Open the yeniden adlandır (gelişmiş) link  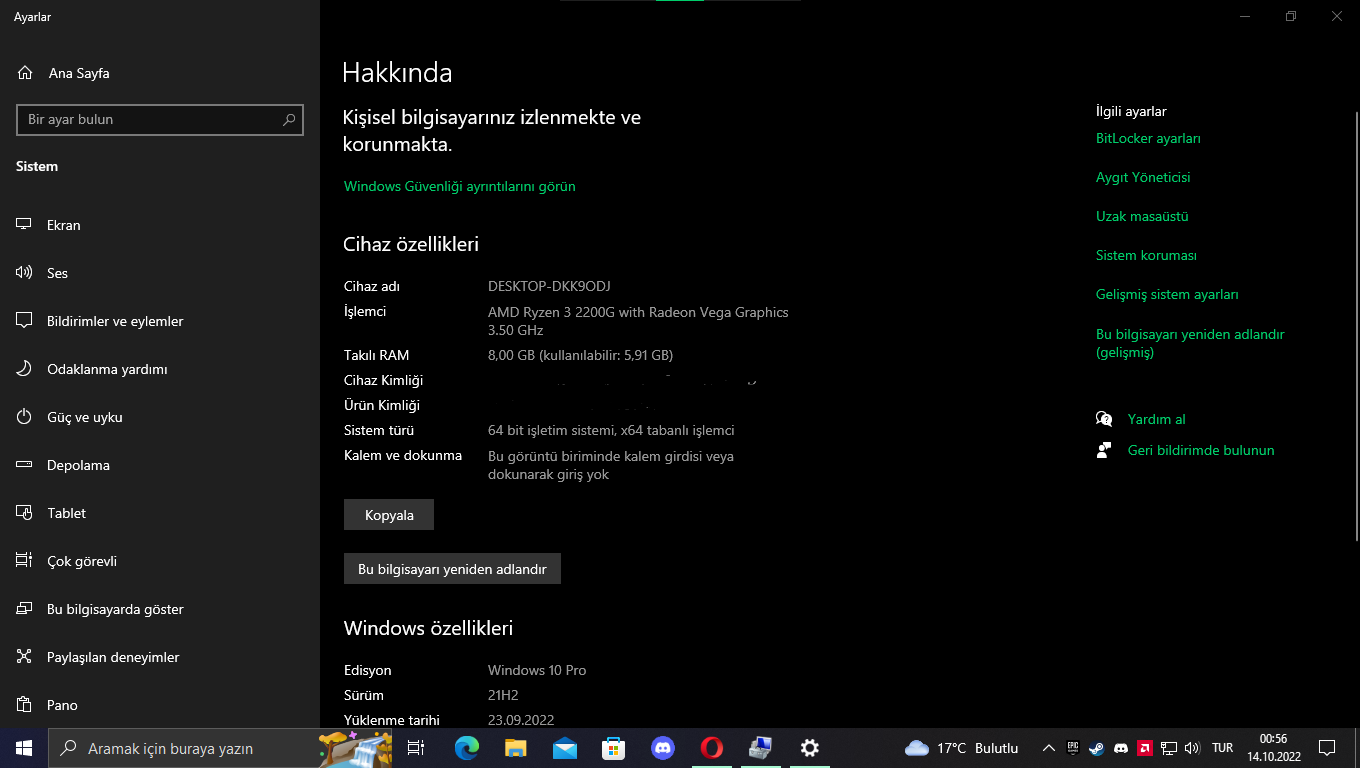tap(1190, 343)
